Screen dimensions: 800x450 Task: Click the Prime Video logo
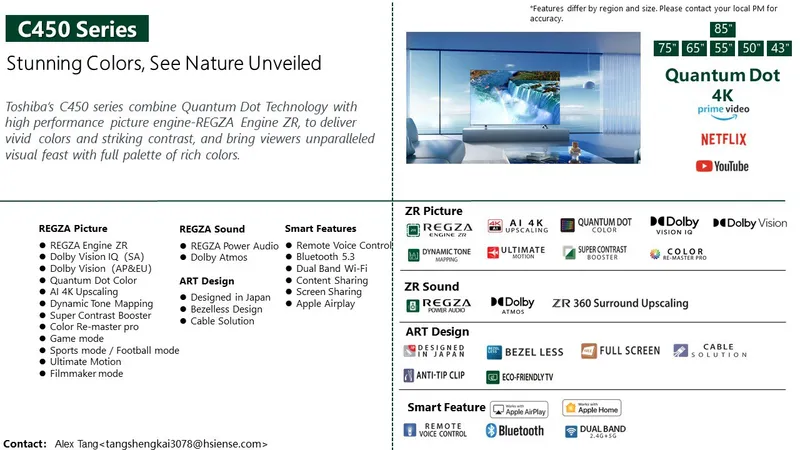[723, 112]
